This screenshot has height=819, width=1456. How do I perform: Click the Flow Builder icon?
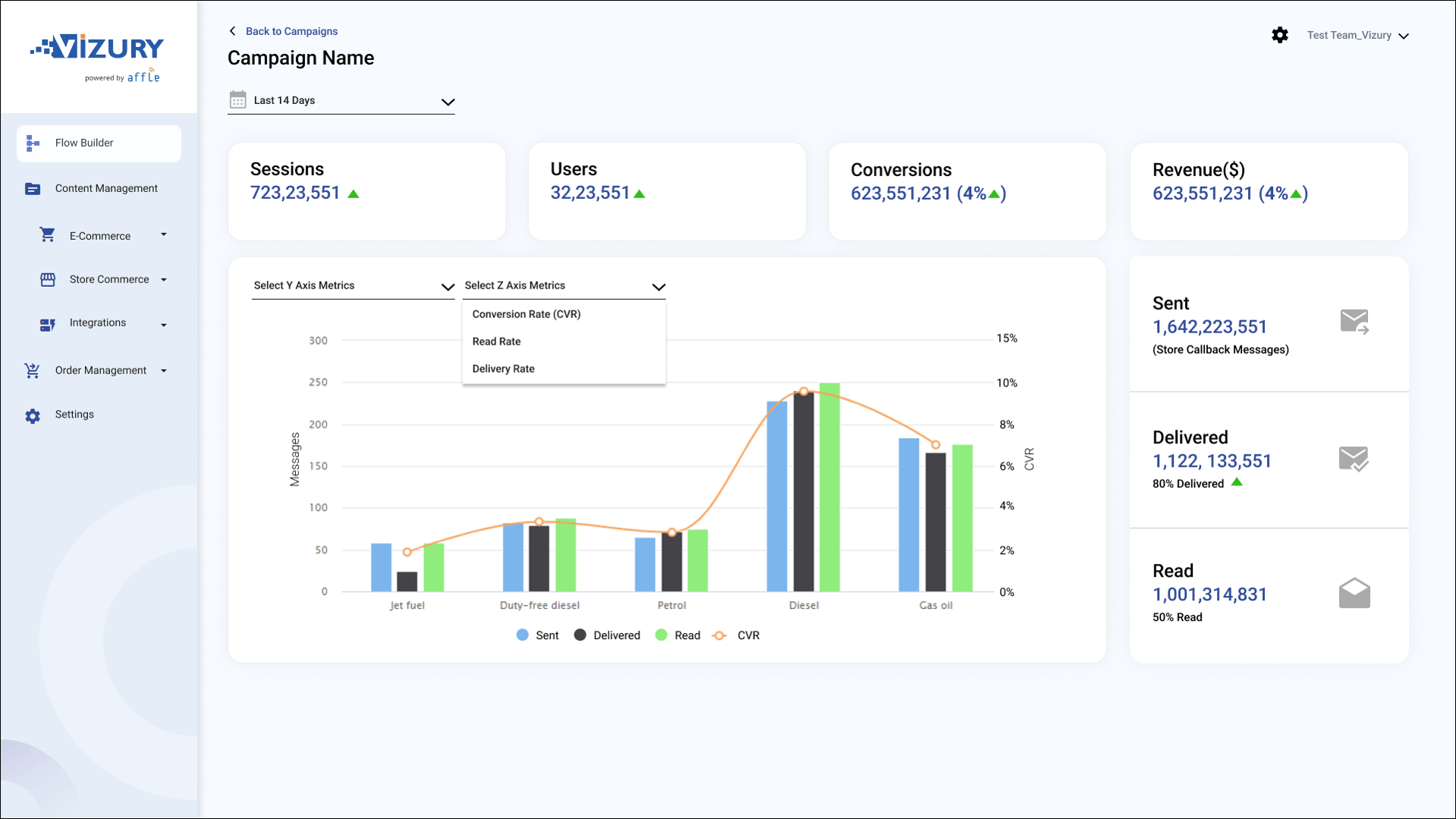(x=33, y=143)
